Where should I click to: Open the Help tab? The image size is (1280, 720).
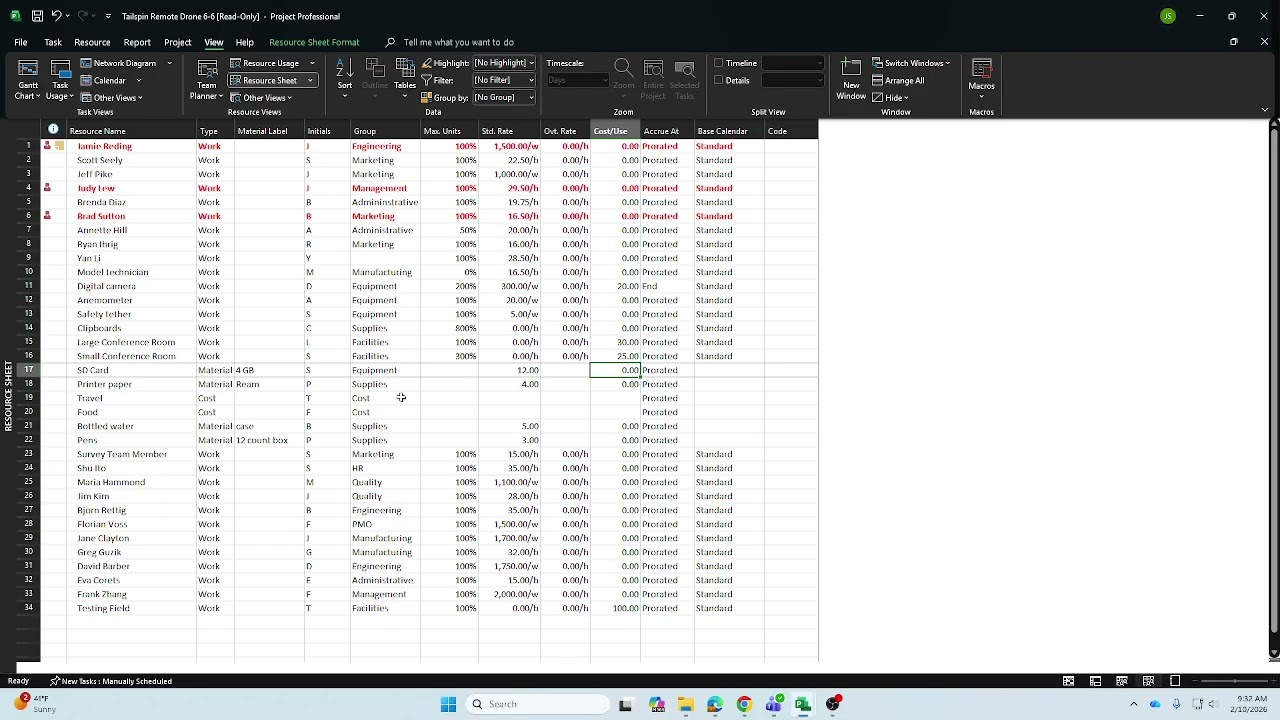coord(244,42)
